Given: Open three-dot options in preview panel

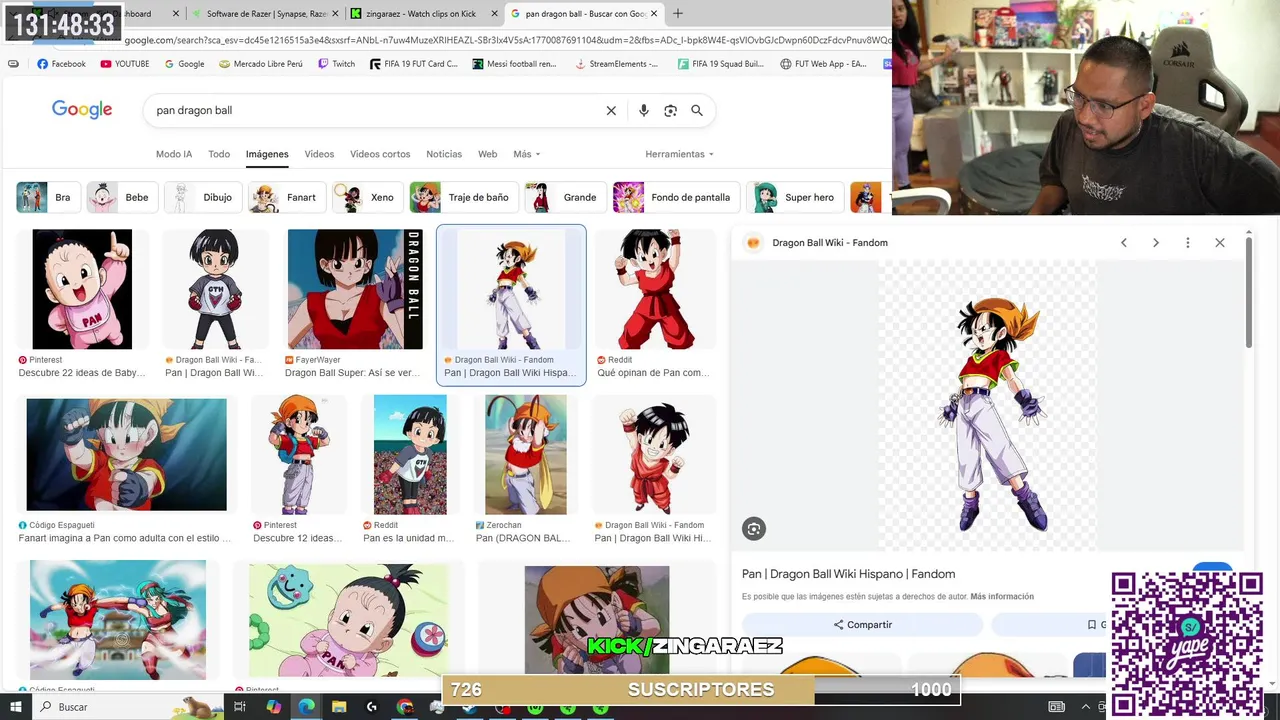Looking at the screenshot, I should point(1188,243).
